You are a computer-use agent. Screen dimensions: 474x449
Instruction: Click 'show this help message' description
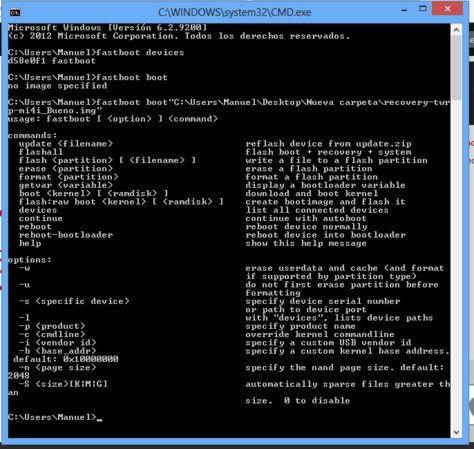(x=306, y=243)
